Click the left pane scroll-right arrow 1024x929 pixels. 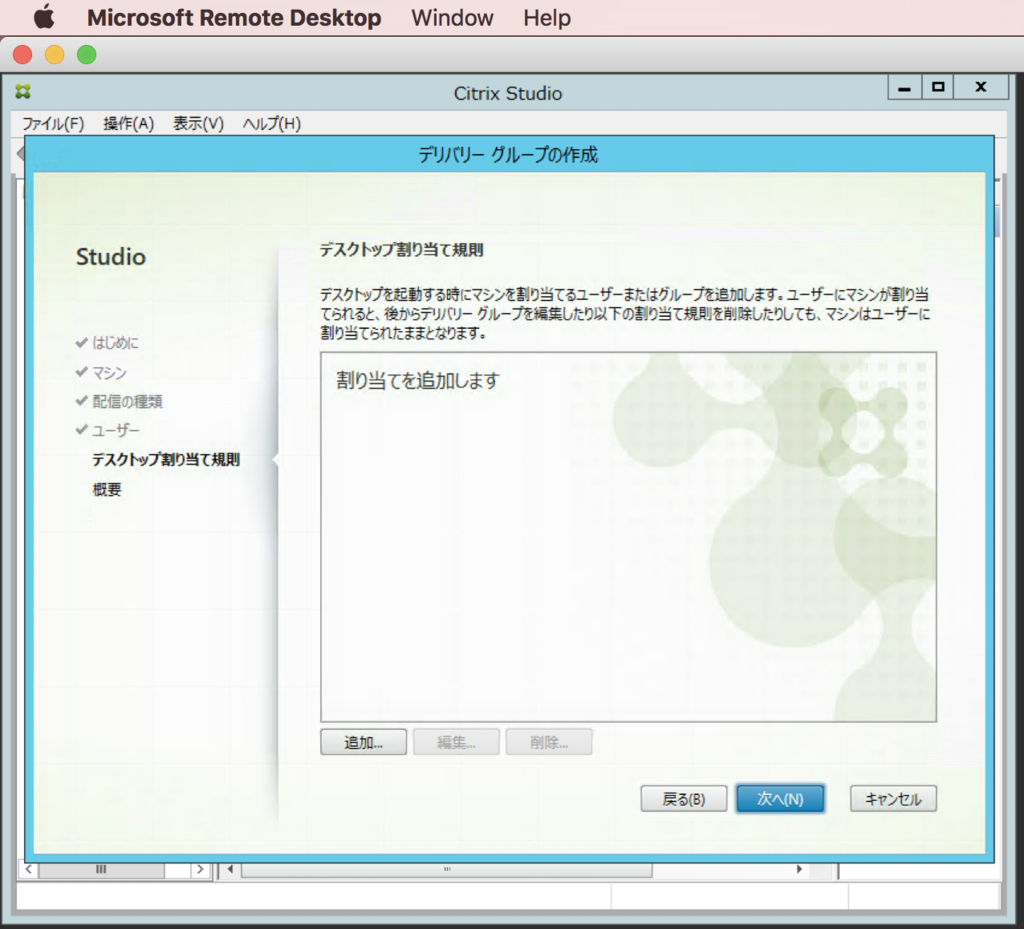pos(200,870)
